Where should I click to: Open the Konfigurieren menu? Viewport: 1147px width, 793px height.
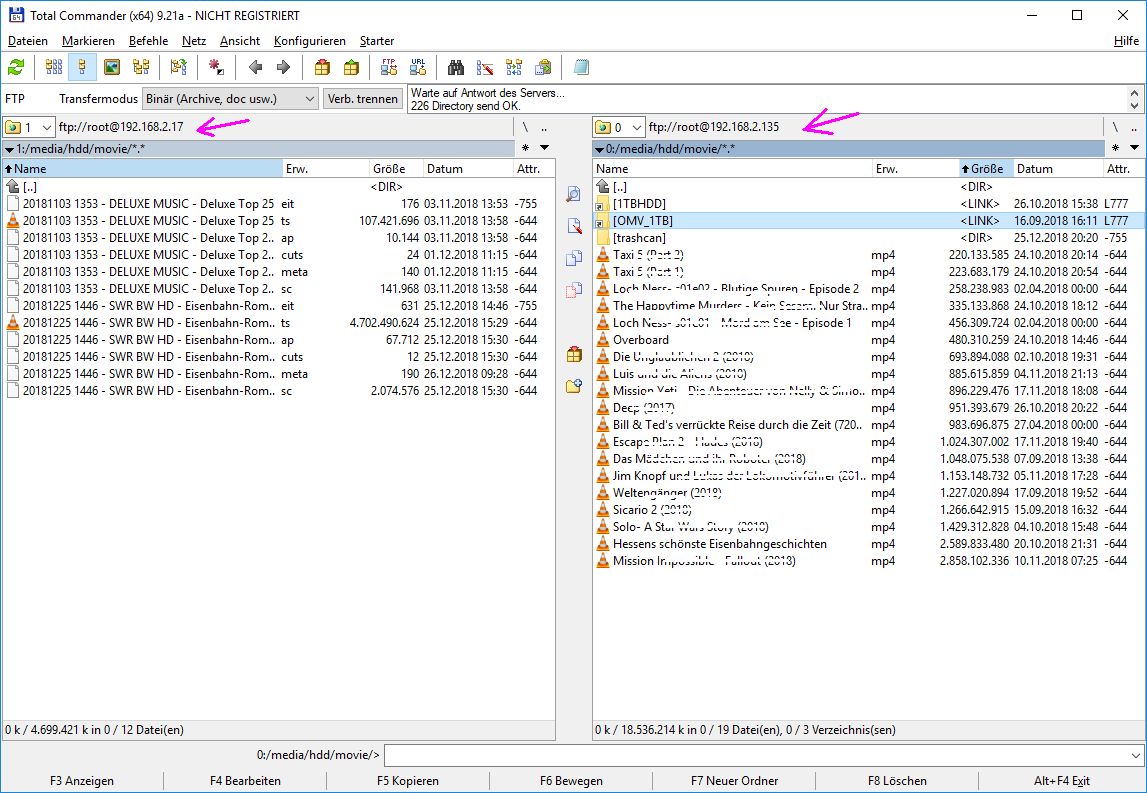point(310,41)
